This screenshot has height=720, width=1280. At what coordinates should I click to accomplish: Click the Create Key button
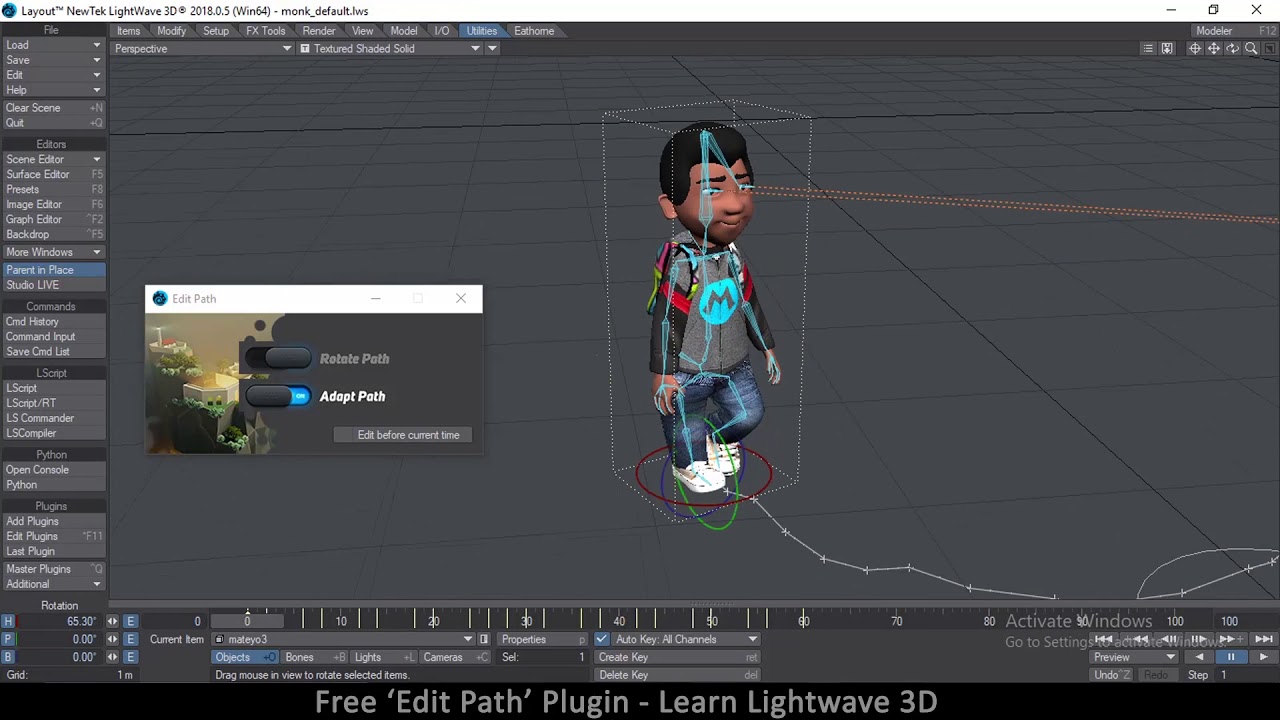tap(677, 657)
